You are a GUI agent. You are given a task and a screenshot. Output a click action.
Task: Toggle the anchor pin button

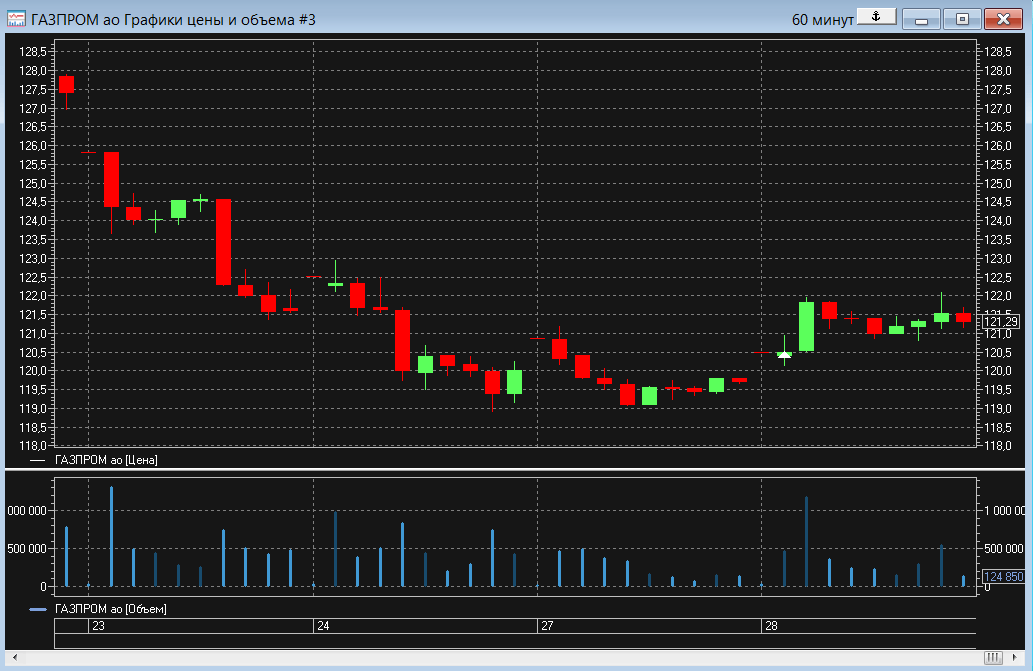(876, 16)
